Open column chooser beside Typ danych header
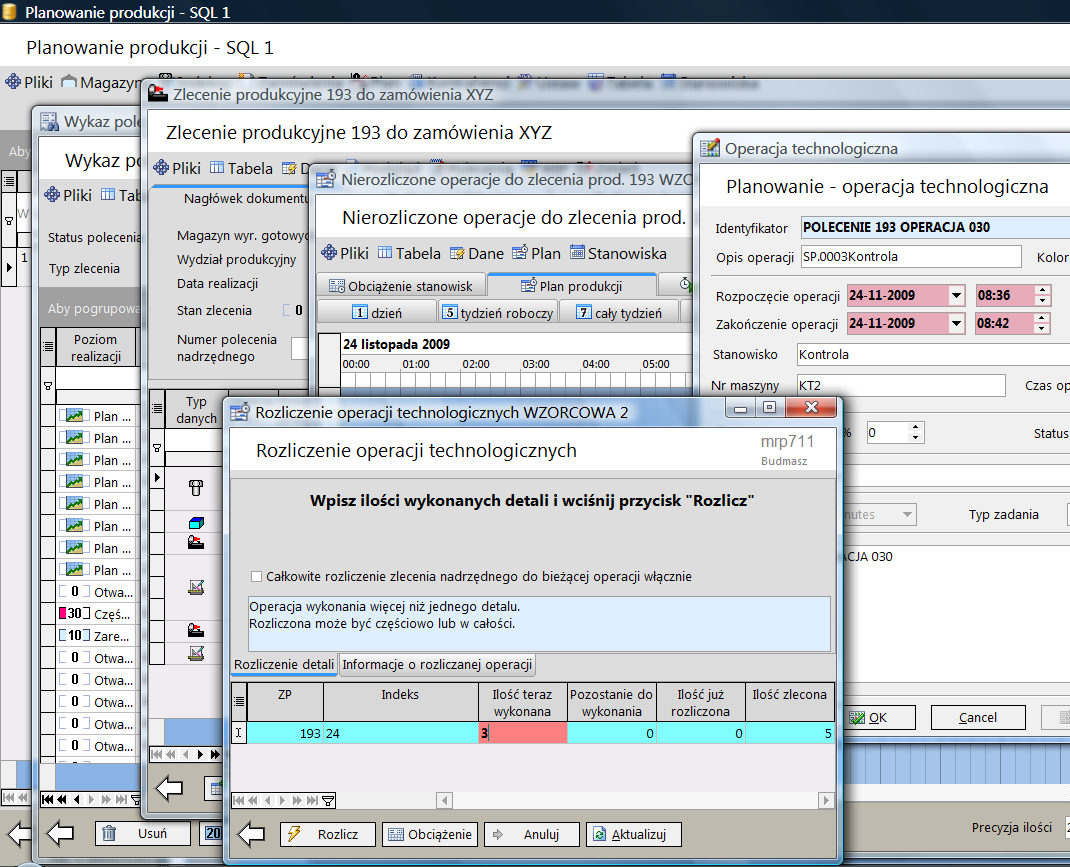Screen dimensions: 1070x867 tap(157, 409)
